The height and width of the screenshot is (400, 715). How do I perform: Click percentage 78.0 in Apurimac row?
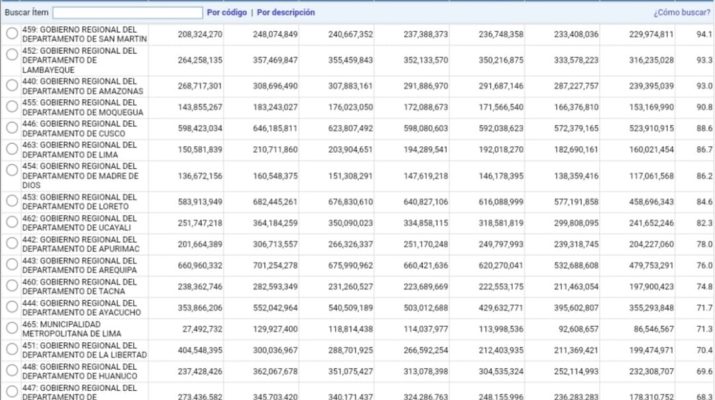[705, 244]
